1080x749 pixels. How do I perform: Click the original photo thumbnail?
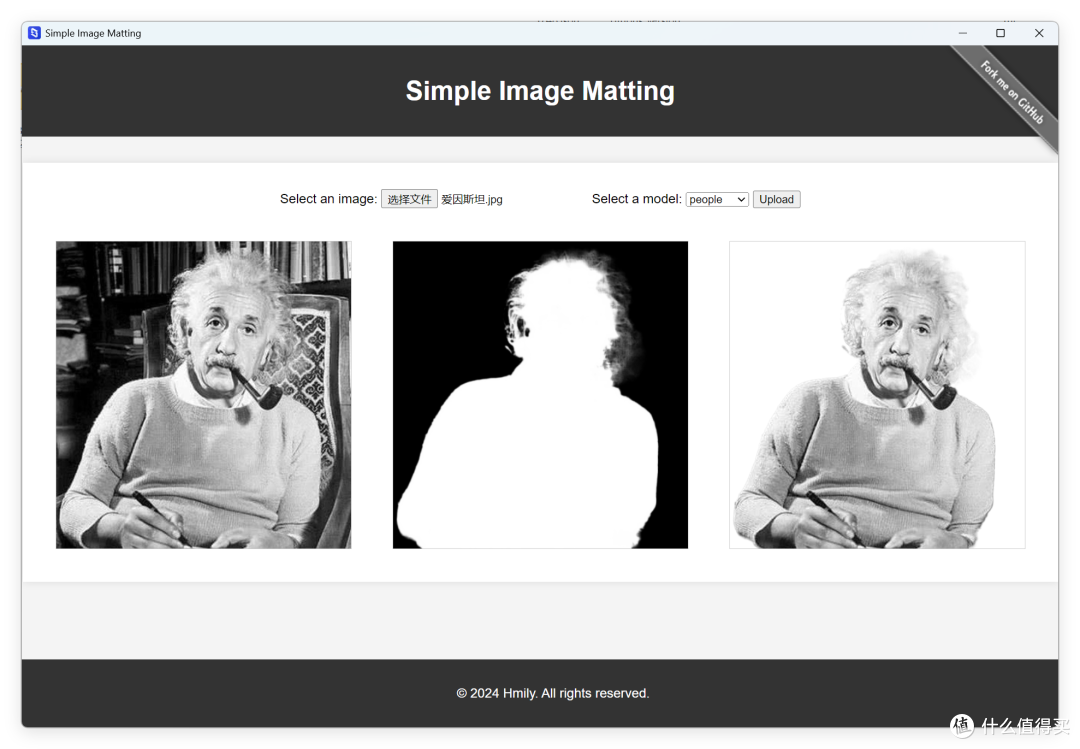203,395
